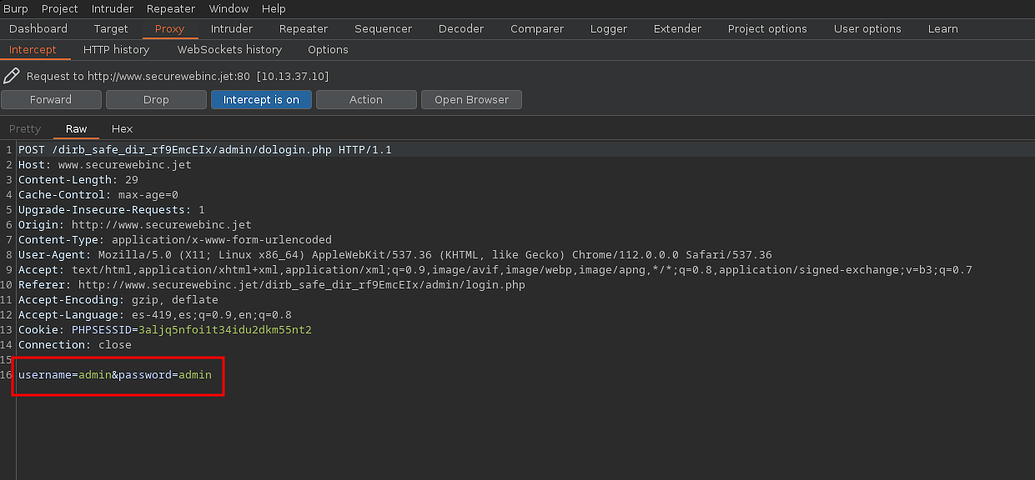Click the Open Browser button
The image size is (1035, 480).
click(471, 100)
